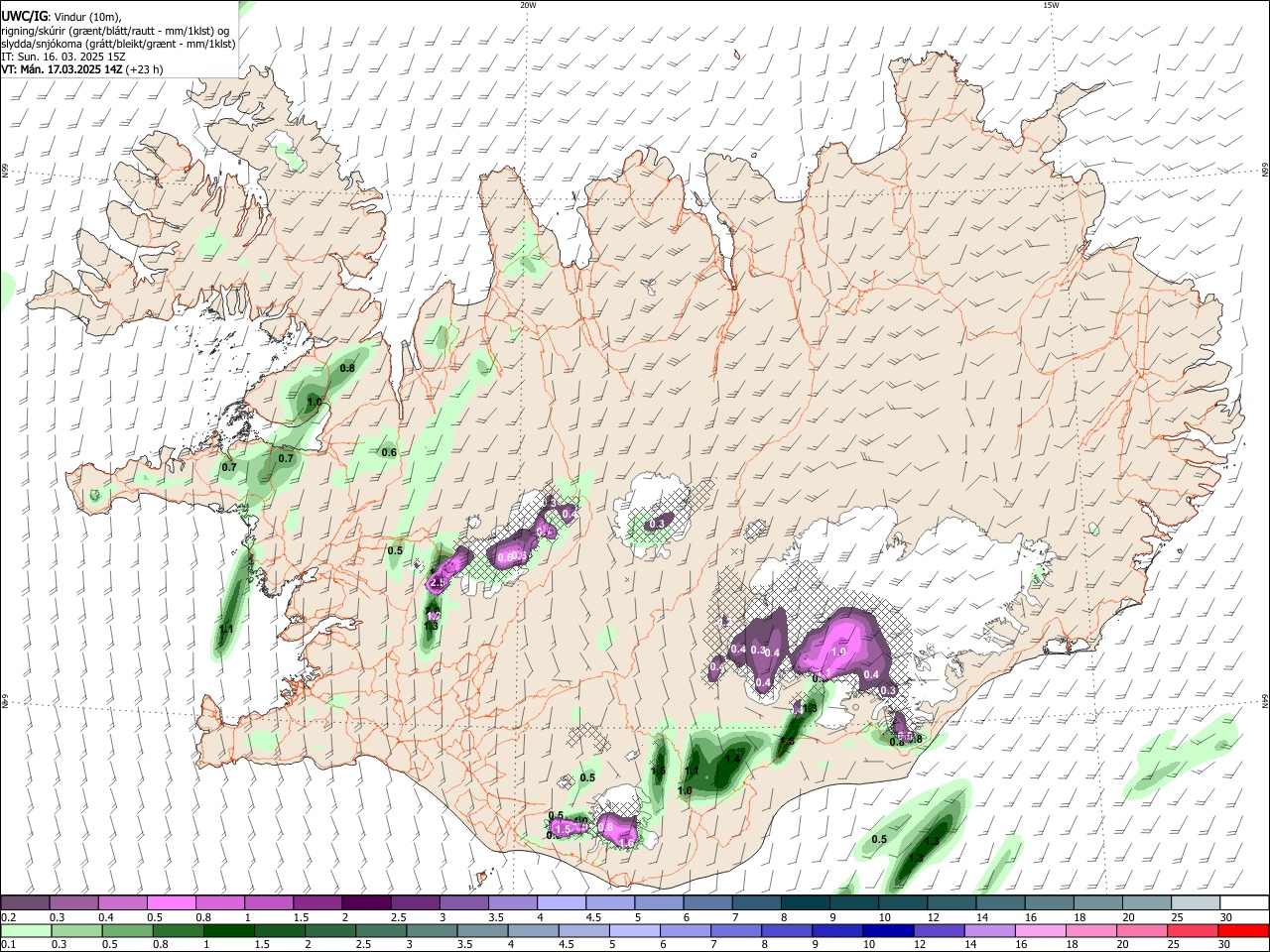Click the '1.1' value off the west coast
This screenshot has width=1270, height=952.
pyautogui.click(x=226, y=629)
